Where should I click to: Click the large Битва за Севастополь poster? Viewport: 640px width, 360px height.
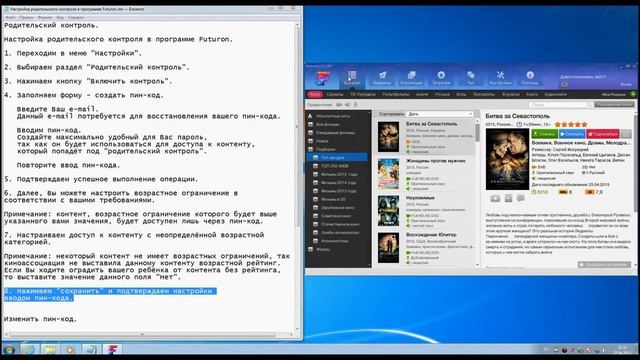pyautogui.click(x=507, y=159)
